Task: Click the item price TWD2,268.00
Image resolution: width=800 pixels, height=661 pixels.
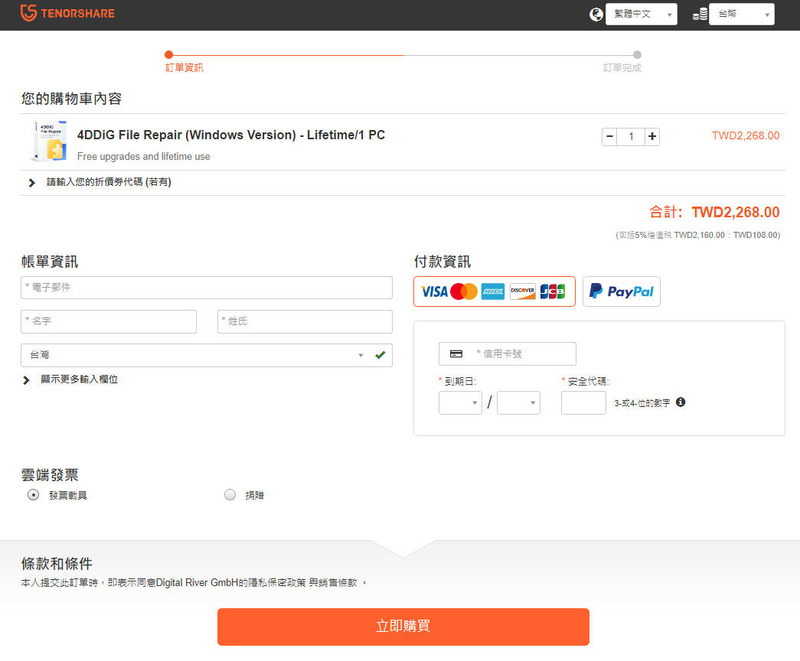Action: 745,136
